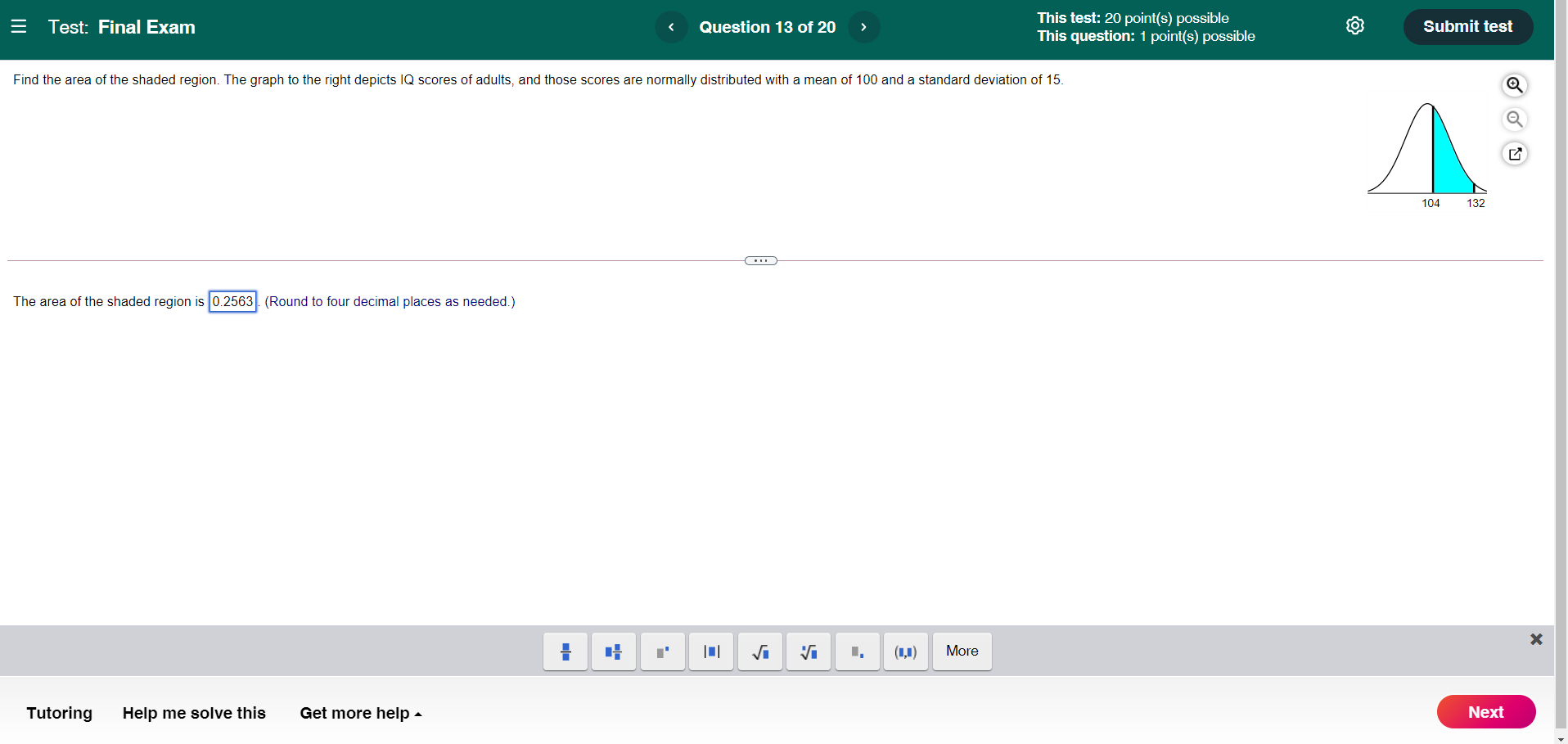Image resolution: width=1568 pixels, height=744 pixels.
Task: Open the Tutoring option
Action: point(59,712)
